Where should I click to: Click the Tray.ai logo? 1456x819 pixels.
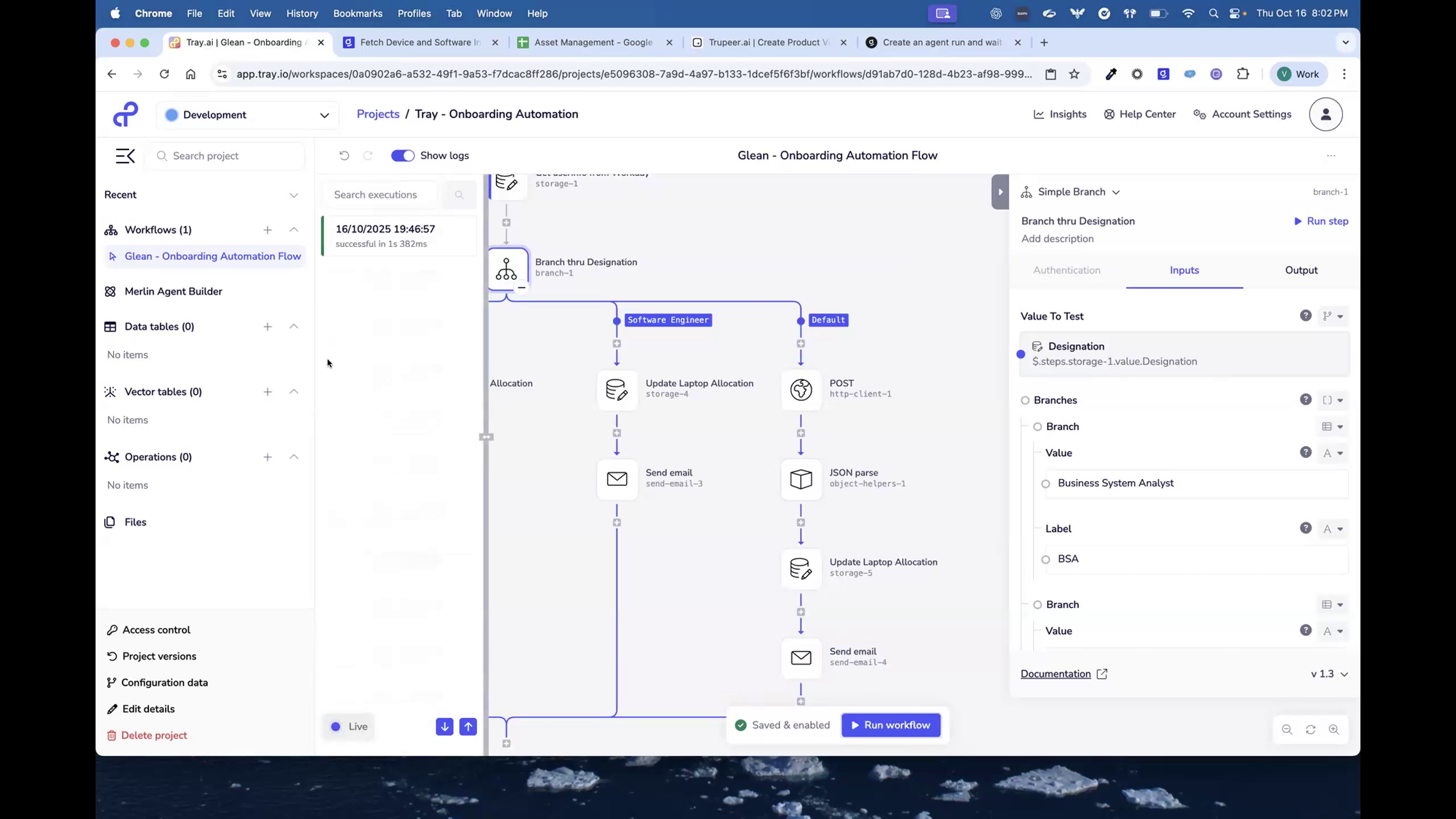(125, 114)
